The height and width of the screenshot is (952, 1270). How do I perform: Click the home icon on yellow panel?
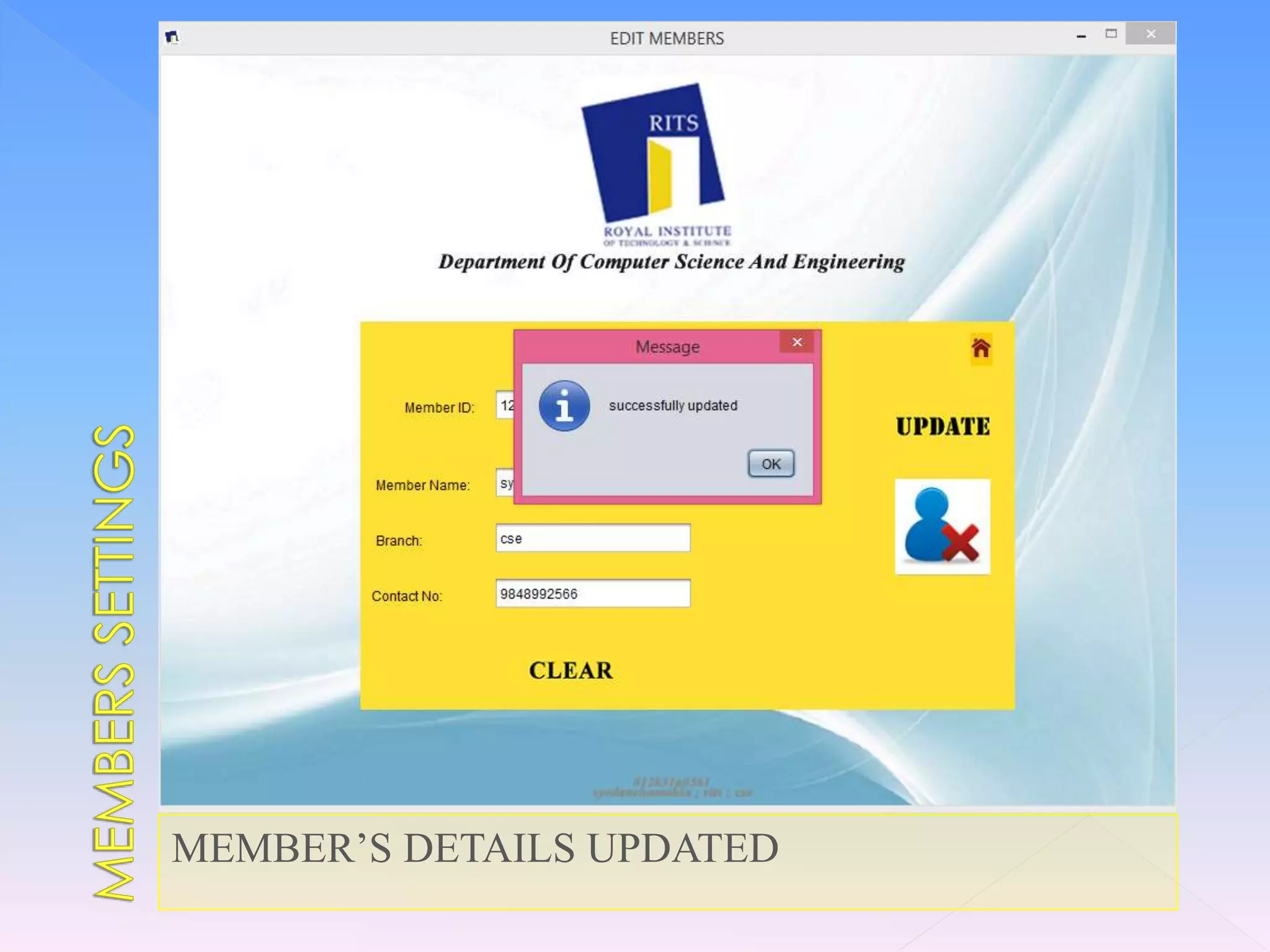click(981, 349)
